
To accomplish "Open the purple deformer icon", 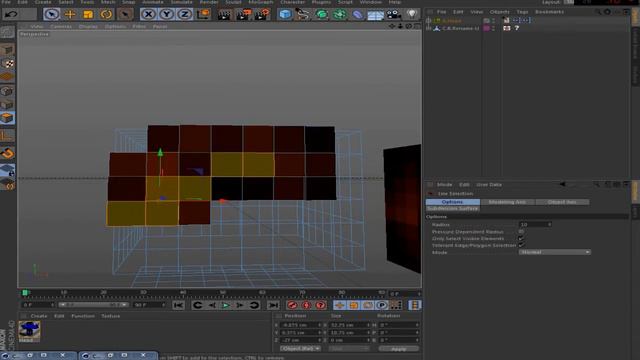I will tap(357, 14).
